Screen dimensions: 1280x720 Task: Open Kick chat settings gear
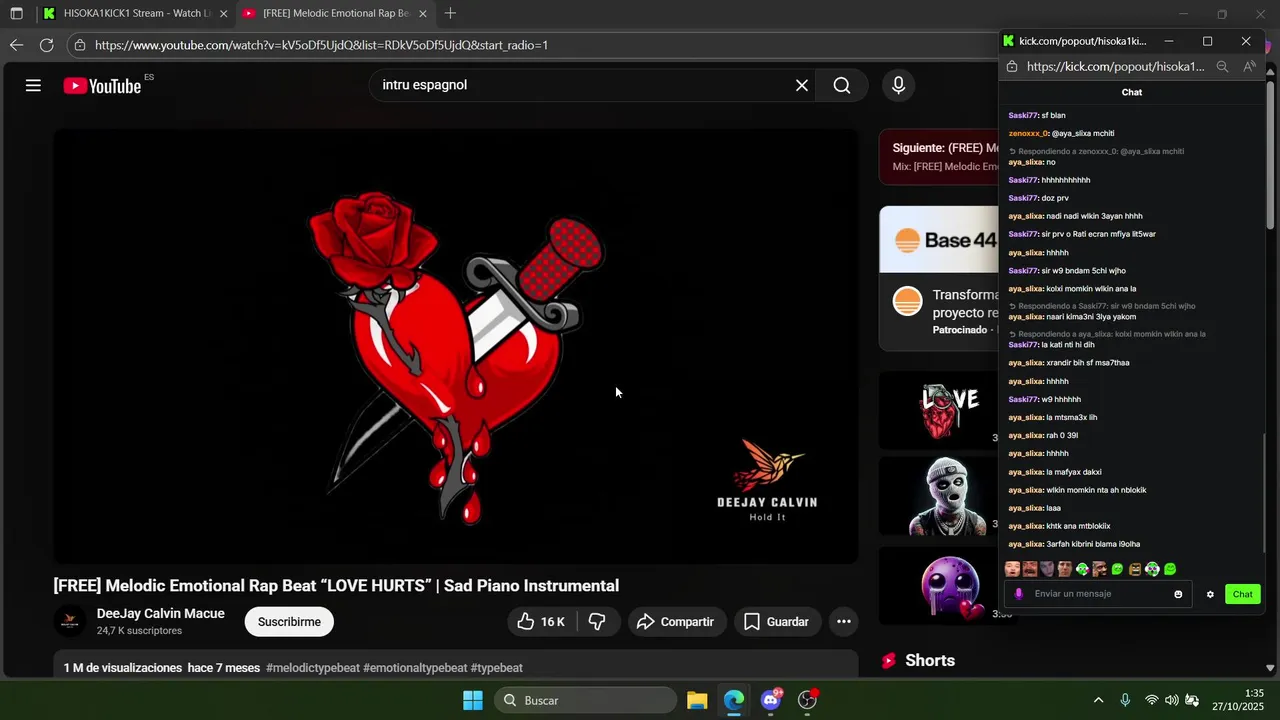pos(1210,594)
